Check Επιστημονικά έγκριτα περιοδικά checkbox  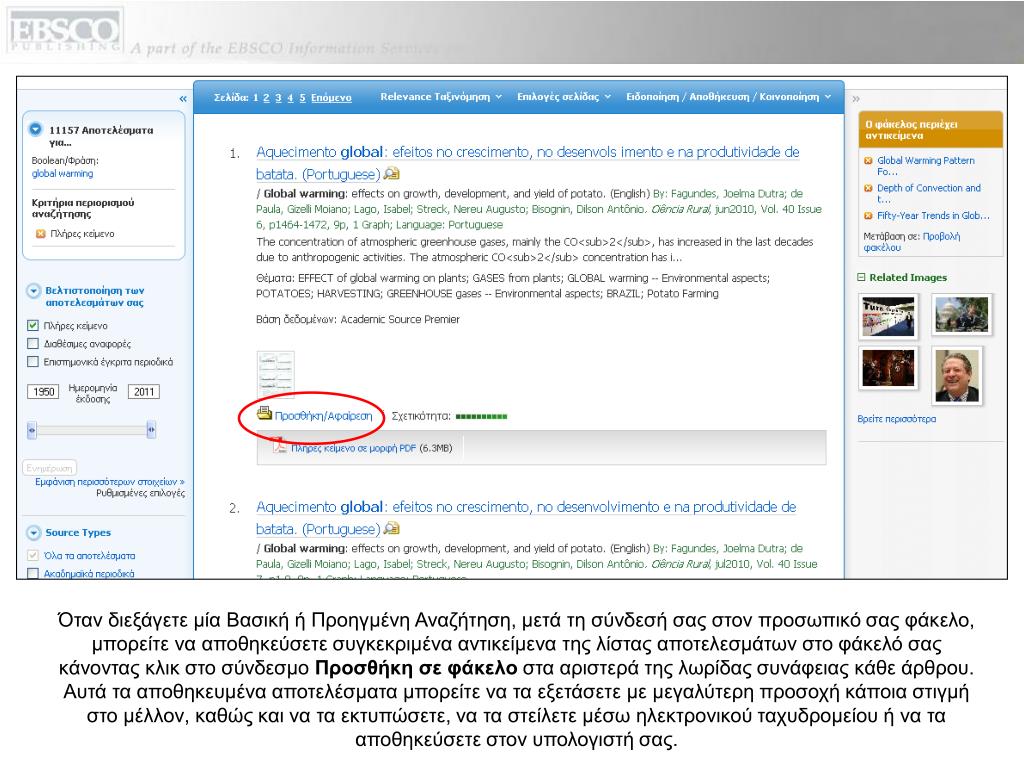tap(33, 362)
